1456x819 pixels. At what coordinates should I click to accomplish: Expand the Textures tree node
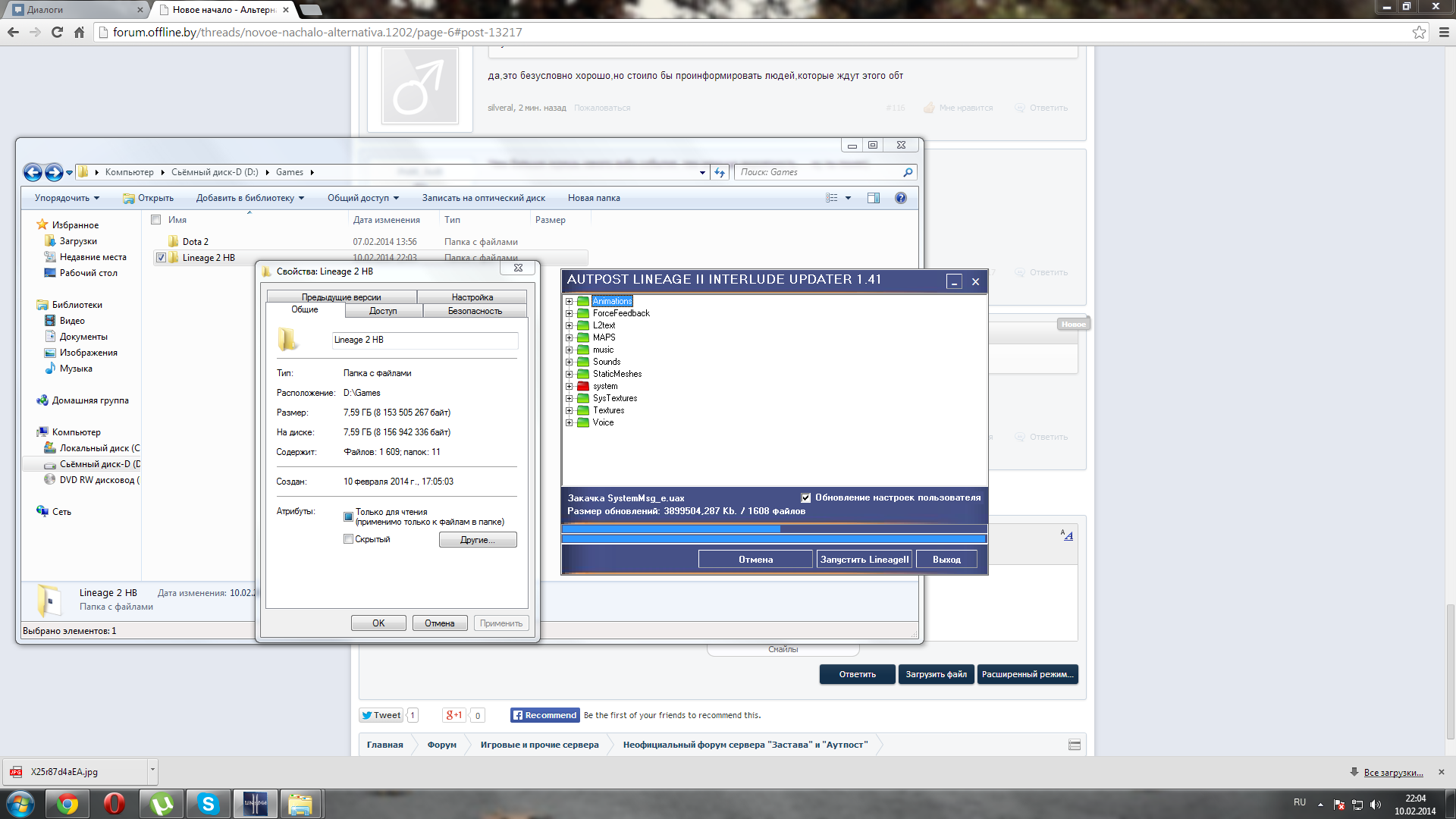tap(569, 410)
